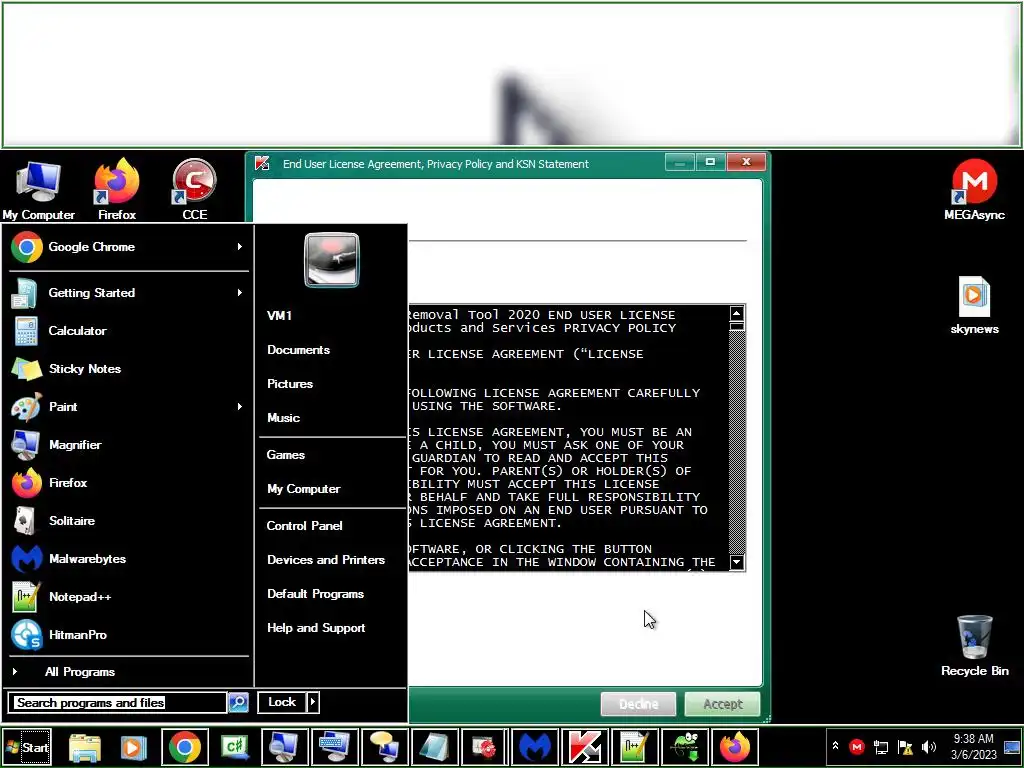Open the media player taskbar icon

coord(134,747)
